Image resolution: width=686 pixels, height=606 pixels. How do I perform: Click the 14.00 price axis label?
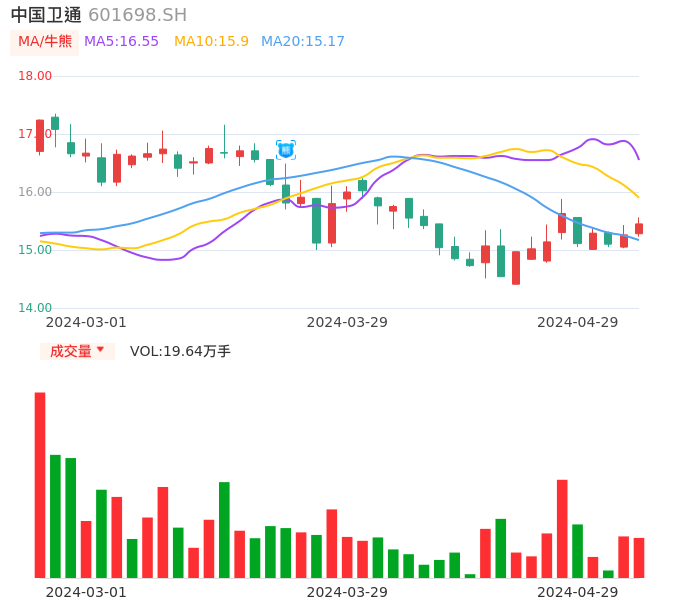click(35, 308)
